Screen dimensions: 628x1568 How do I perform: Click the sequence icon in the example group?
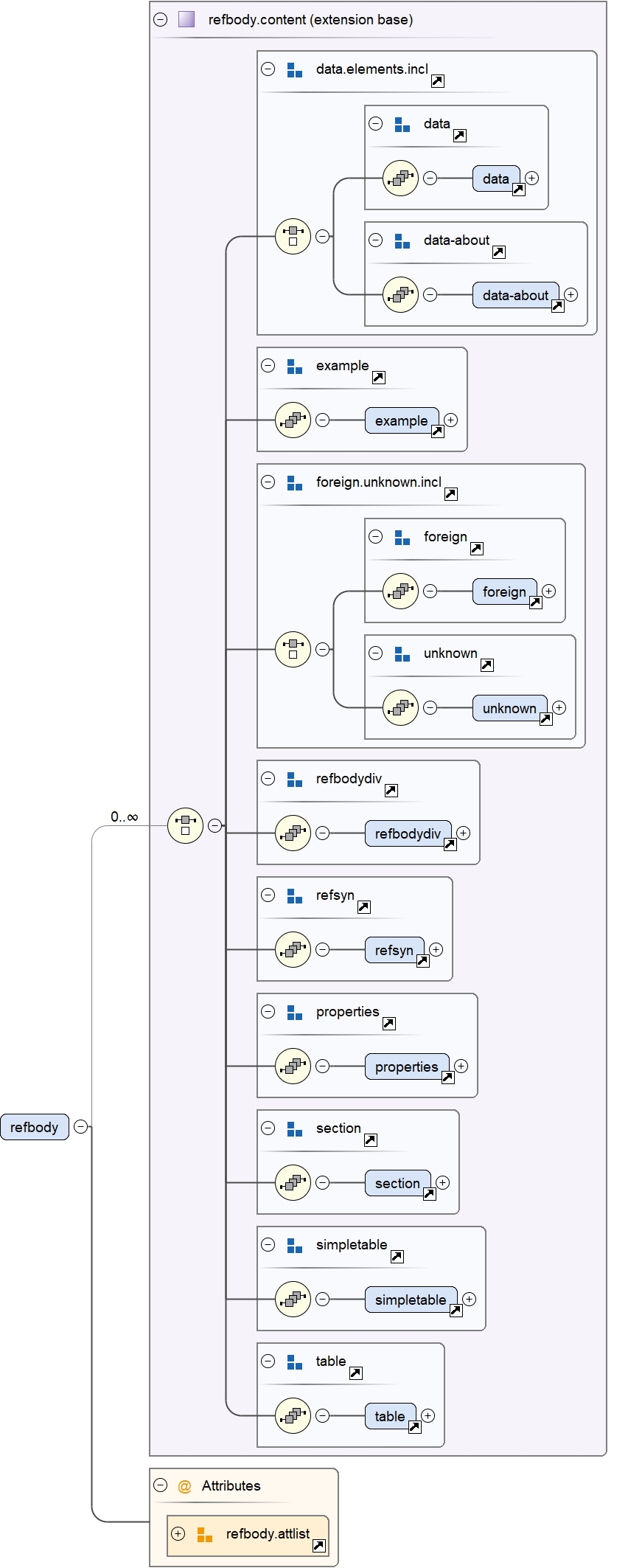[293, 420]
